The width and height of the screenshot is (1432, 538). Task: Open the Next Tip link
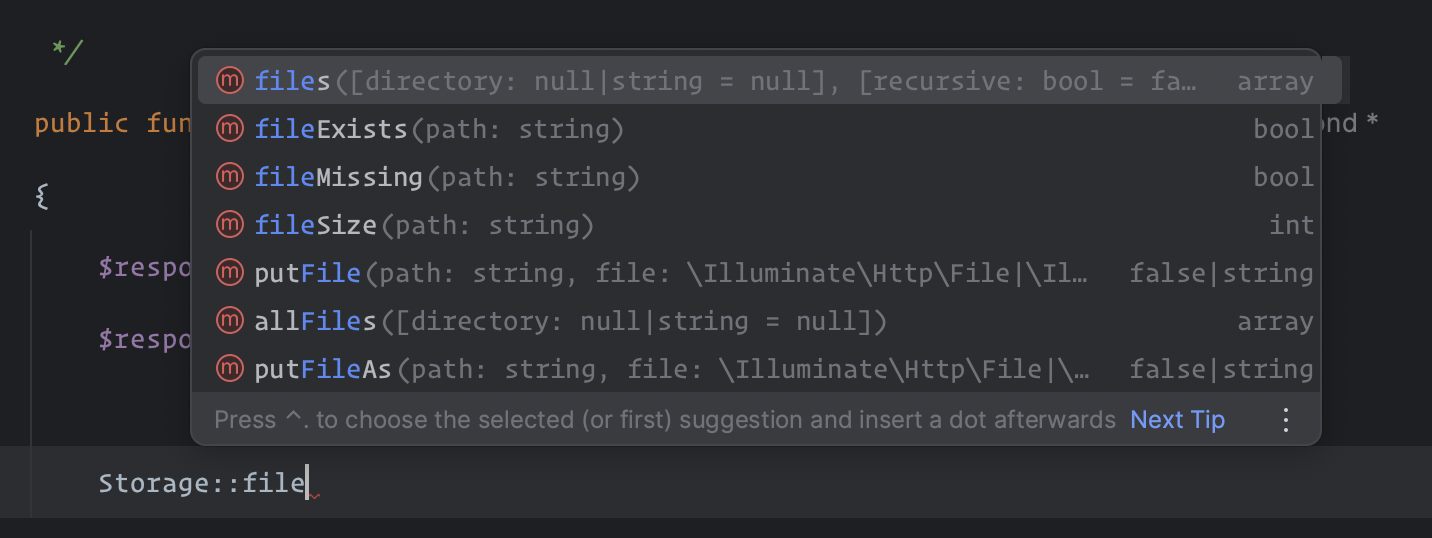click(x=1177, y=420)
